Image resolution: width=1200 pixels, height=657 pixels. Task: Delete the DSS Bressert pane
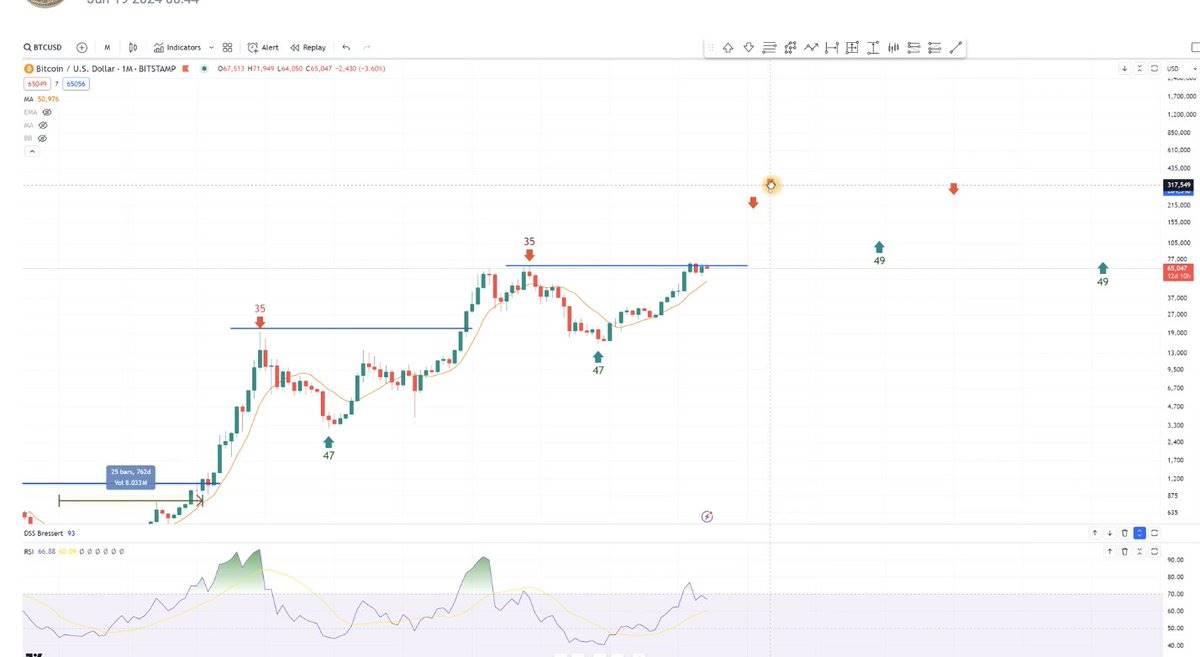click(1124, 533)
